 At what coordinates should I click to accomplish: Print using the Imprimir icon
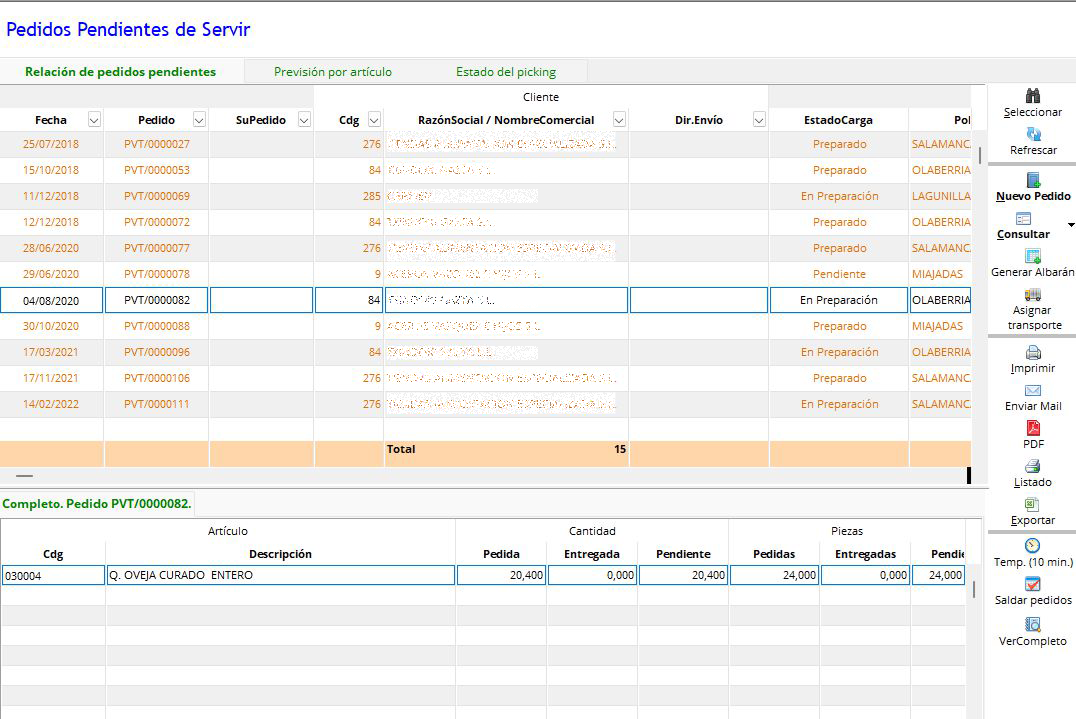(1033, 353)
